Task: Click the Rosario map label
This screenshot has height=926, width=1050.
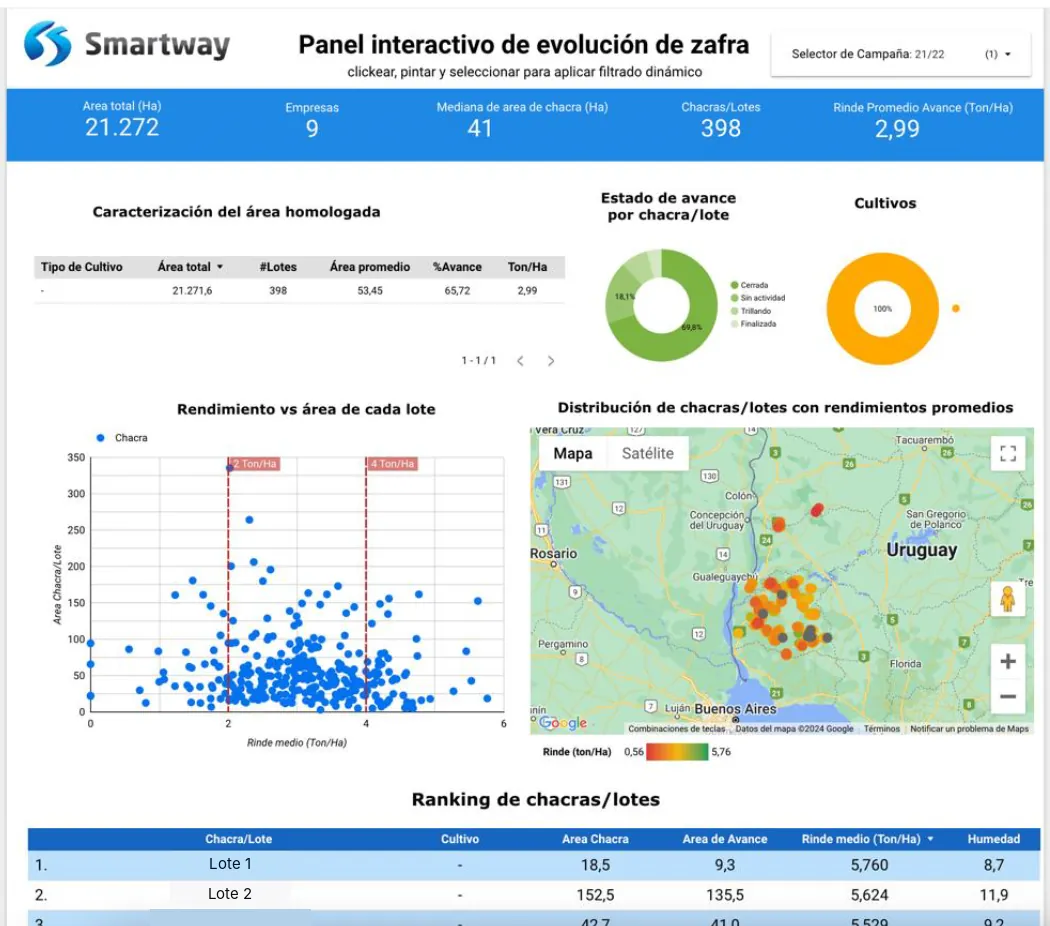Action: pos(553,554)
